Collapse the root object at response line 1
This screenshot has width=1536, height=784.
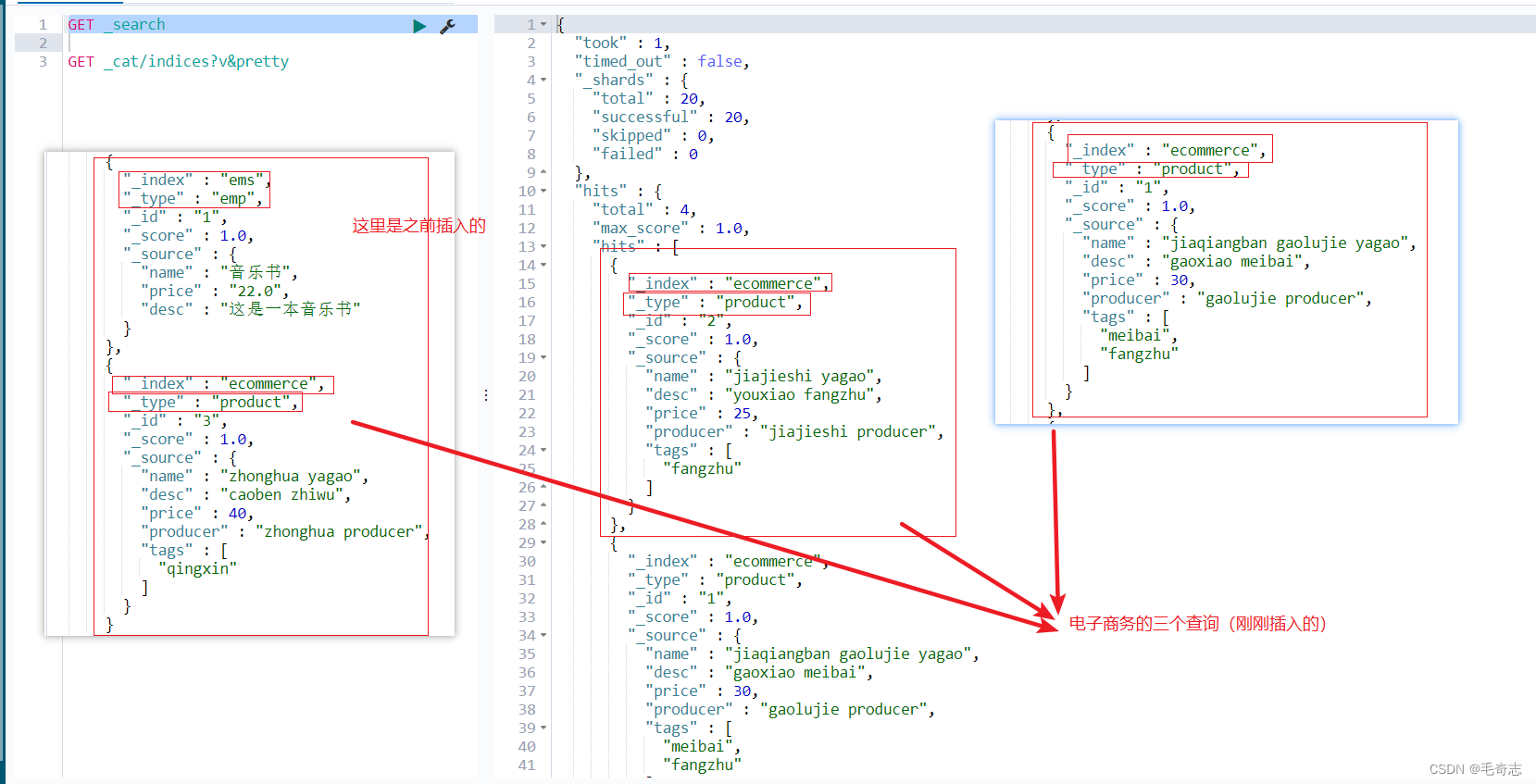[x=543, y=25]
